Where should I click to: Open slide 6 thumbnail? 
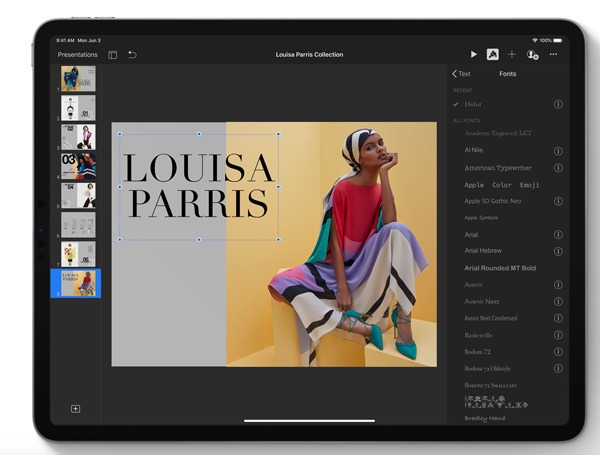point(78,225)
